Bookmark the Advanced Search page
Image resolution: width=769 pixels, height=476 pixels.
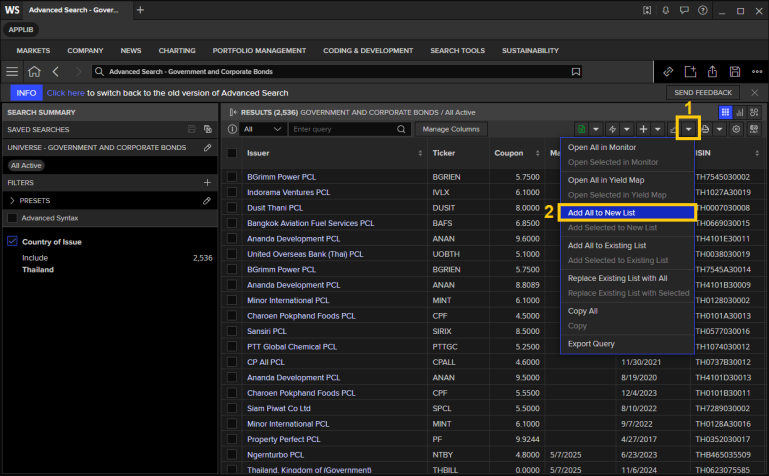pyautogui.click(x=576, y=72)
